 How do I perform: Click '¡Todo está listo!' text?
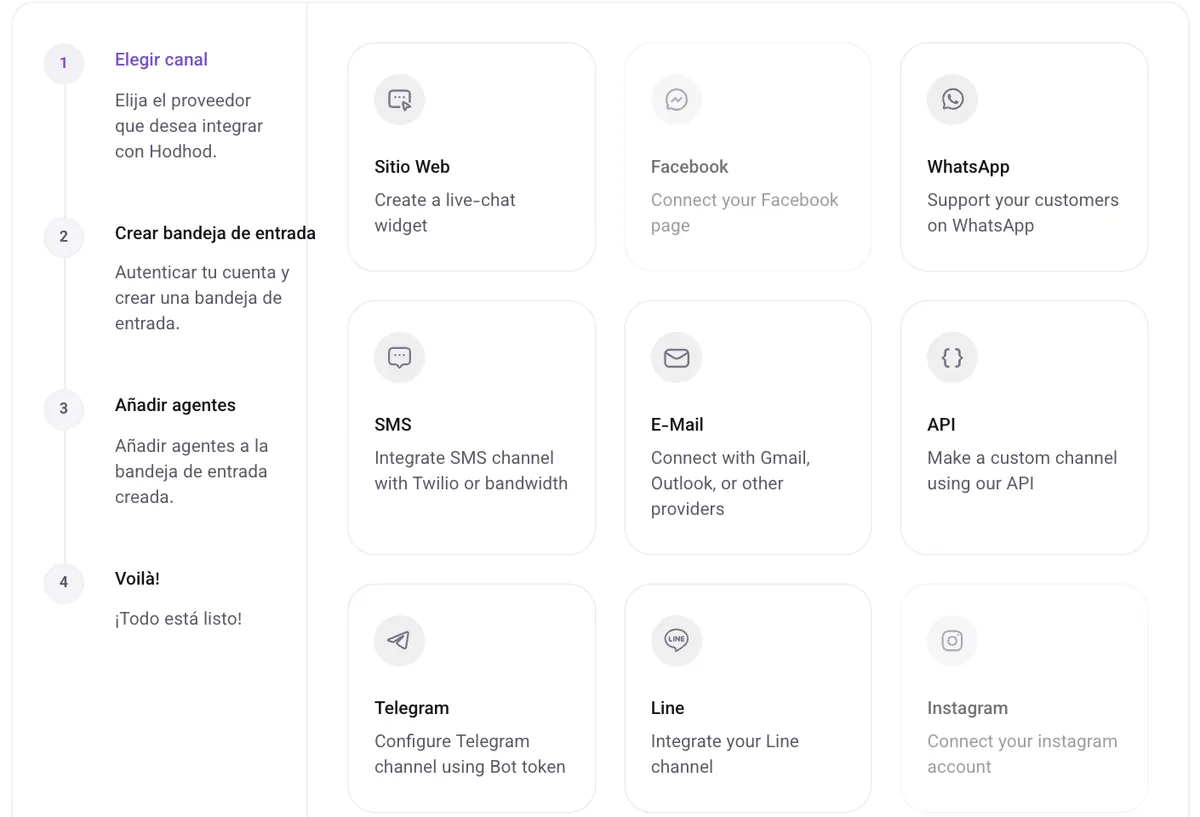pos(178,619)
